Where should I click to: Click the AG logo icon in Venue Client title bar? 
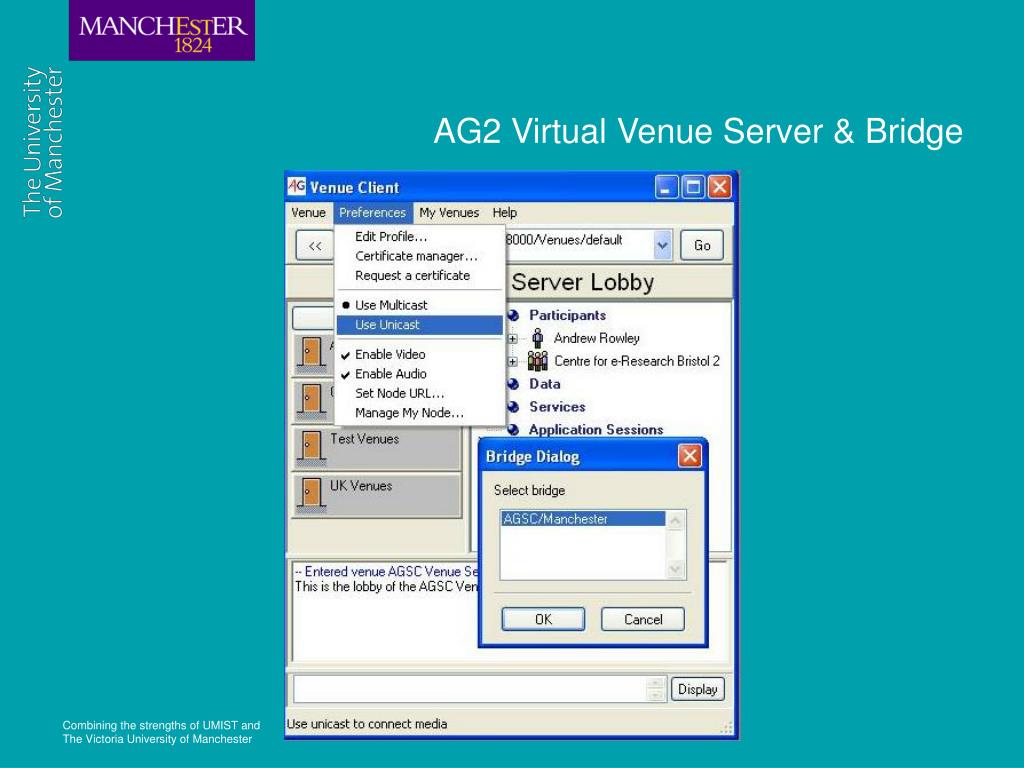point(296,186)
